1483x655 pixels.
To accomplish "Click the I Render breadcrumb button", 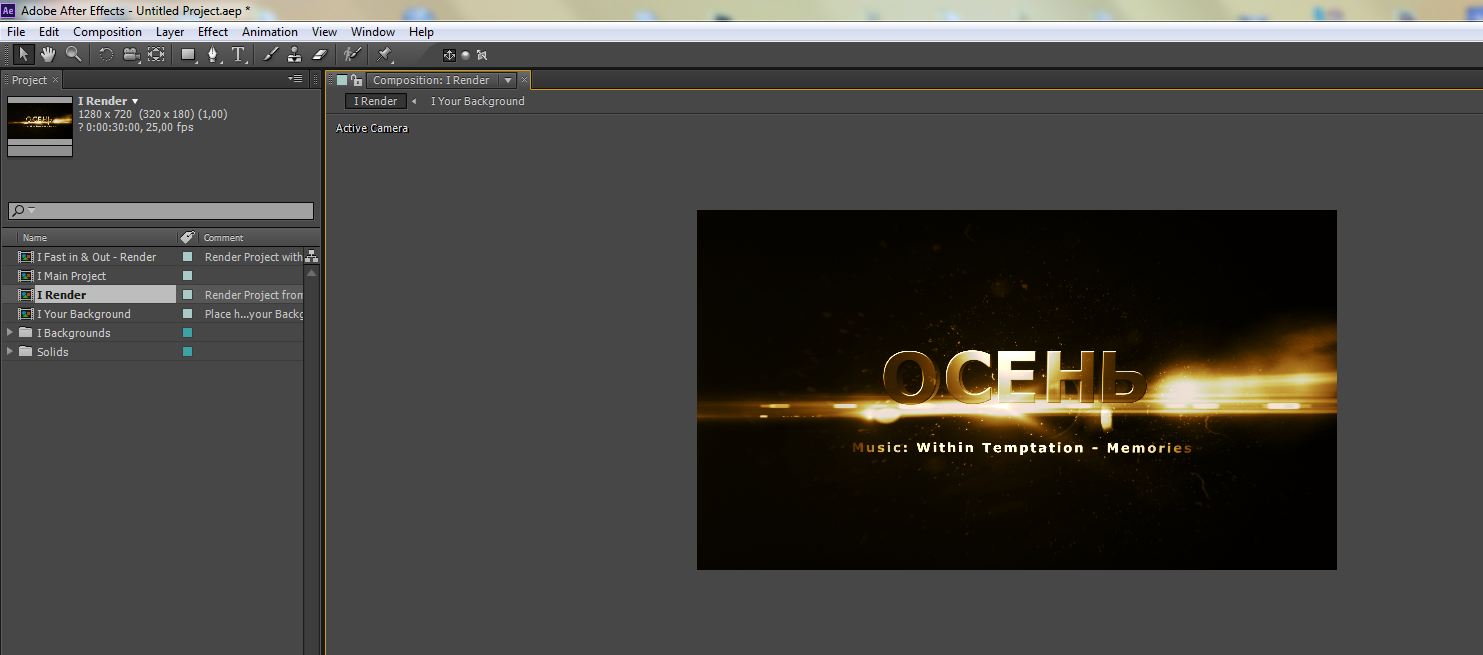I will click(376, 101).
